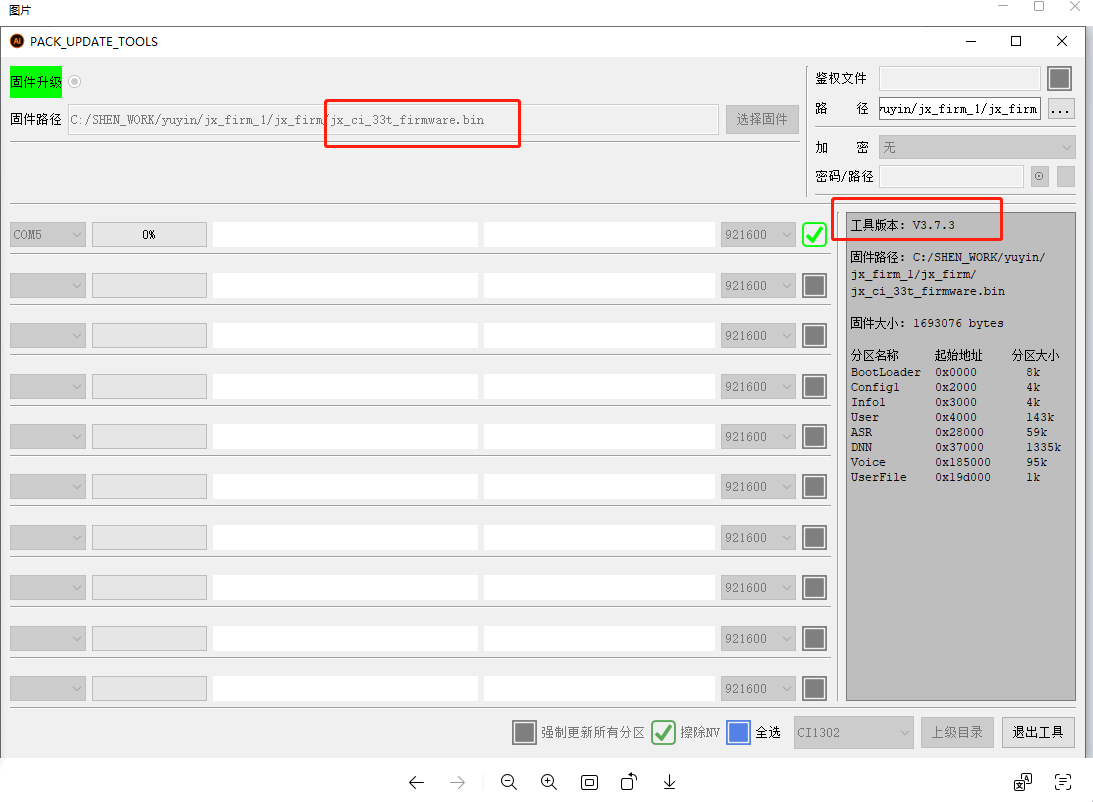Expand the CI1302 chip model dropdown
1093x802 pixels.
tap(853, 732)
